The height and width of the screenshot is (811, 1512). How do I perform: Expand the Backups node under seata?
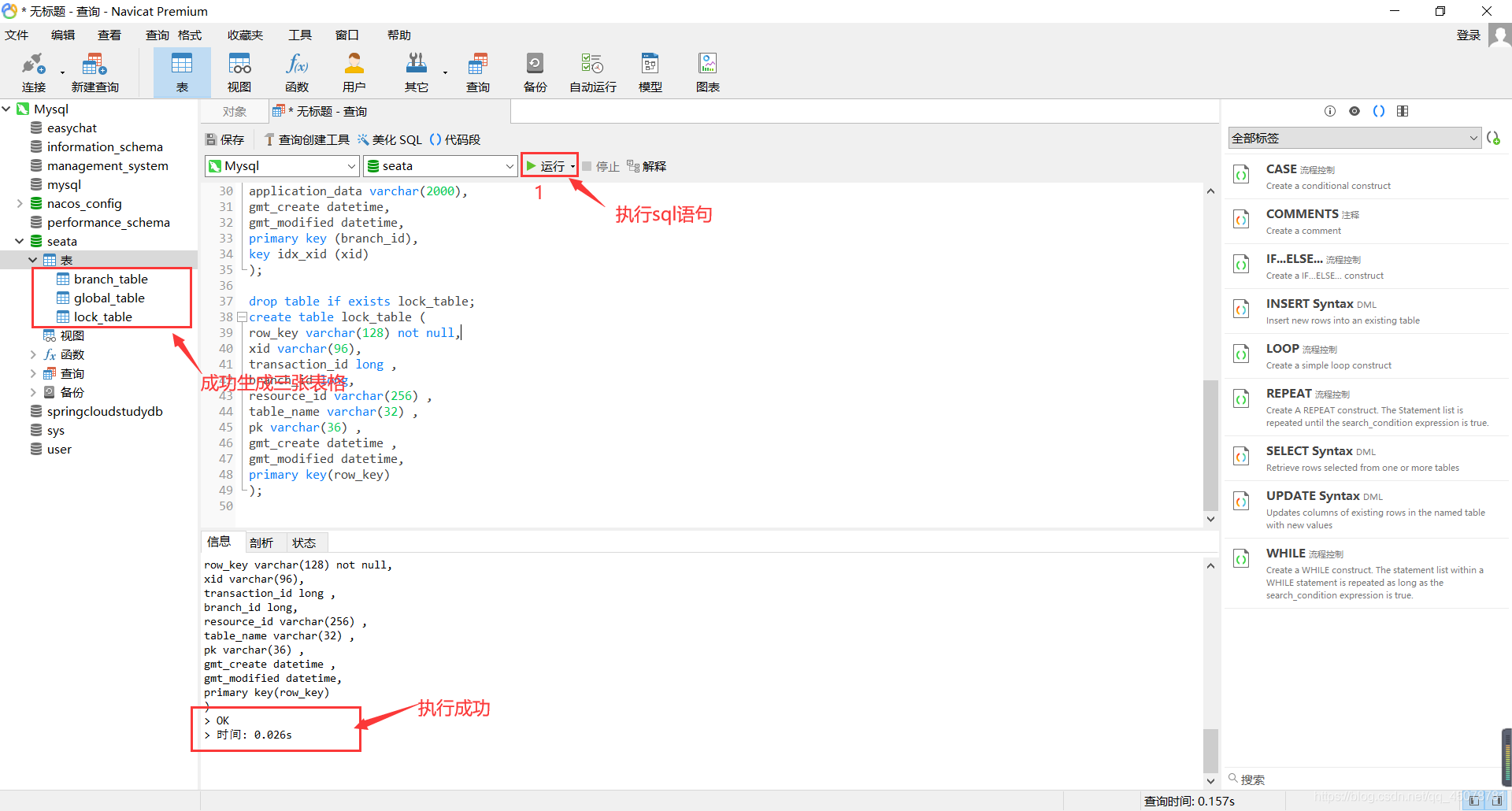pyautogui.click(x=33, y=392)
